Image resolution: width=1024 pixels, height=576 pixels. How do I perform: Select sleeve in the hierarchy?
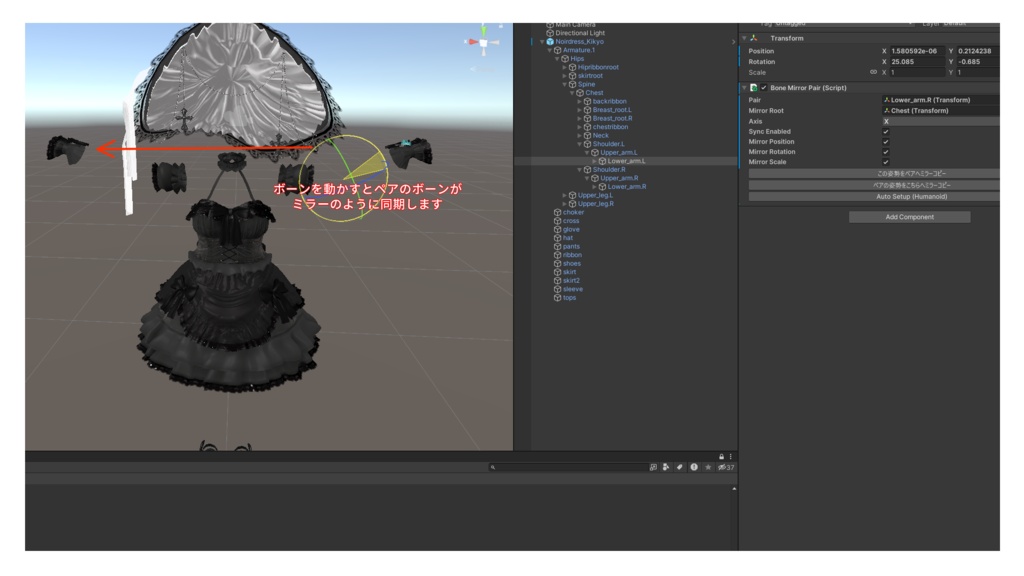pos(572,289)
